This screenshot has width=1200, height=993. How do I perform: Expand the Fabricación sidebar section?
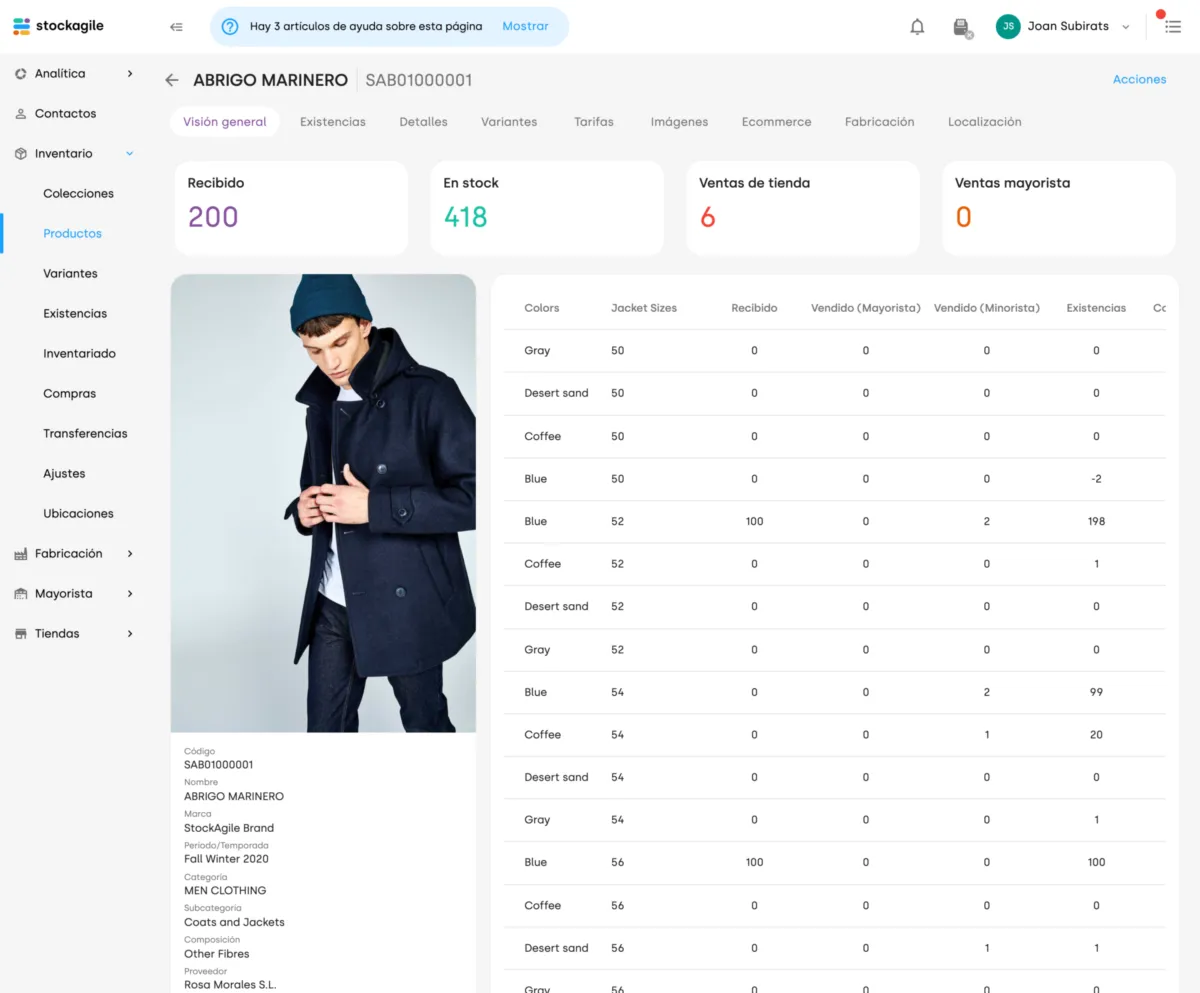click(x=130, y=554)
